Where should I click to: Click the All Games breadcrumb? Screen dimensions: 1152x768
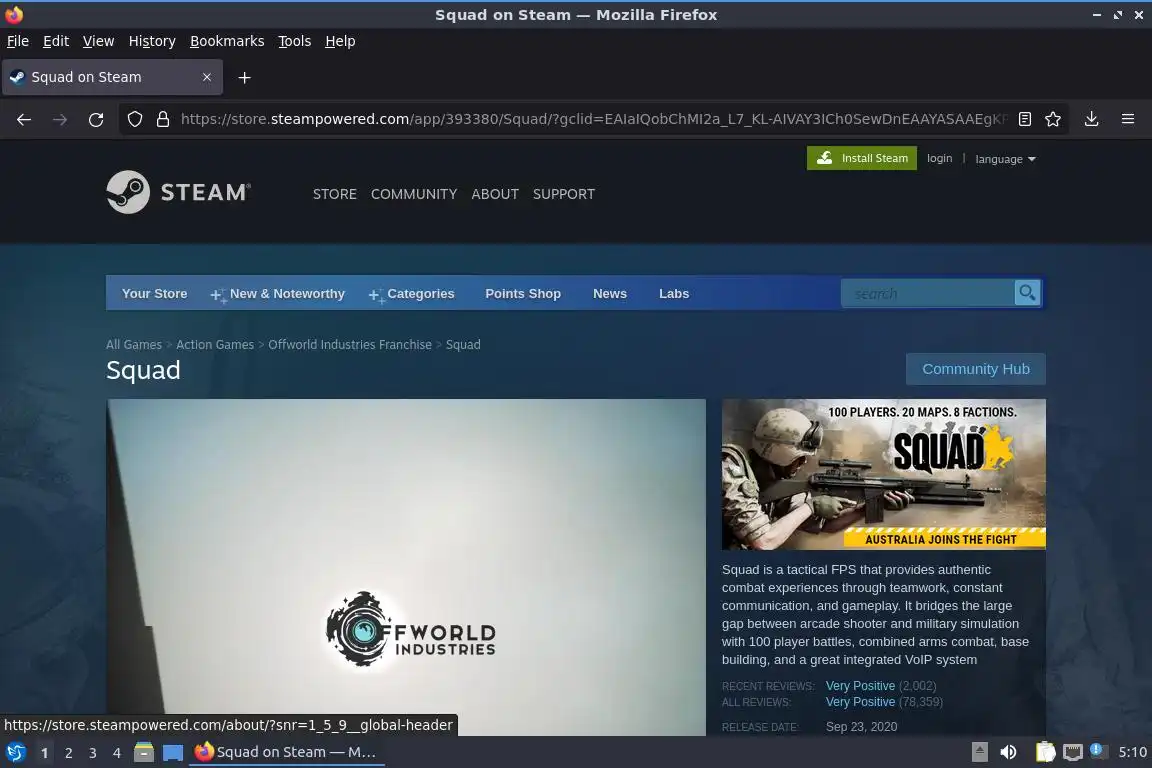pos(134,344)
